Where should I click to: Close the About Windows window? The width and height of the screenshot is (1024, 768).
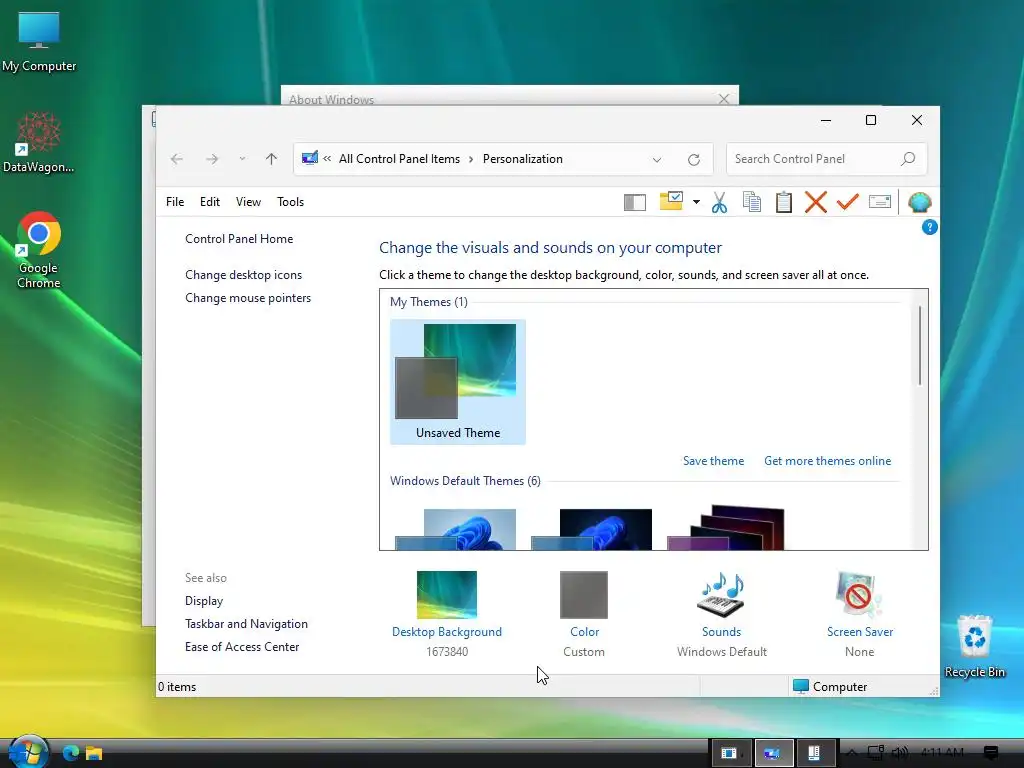tap(724, 99)
